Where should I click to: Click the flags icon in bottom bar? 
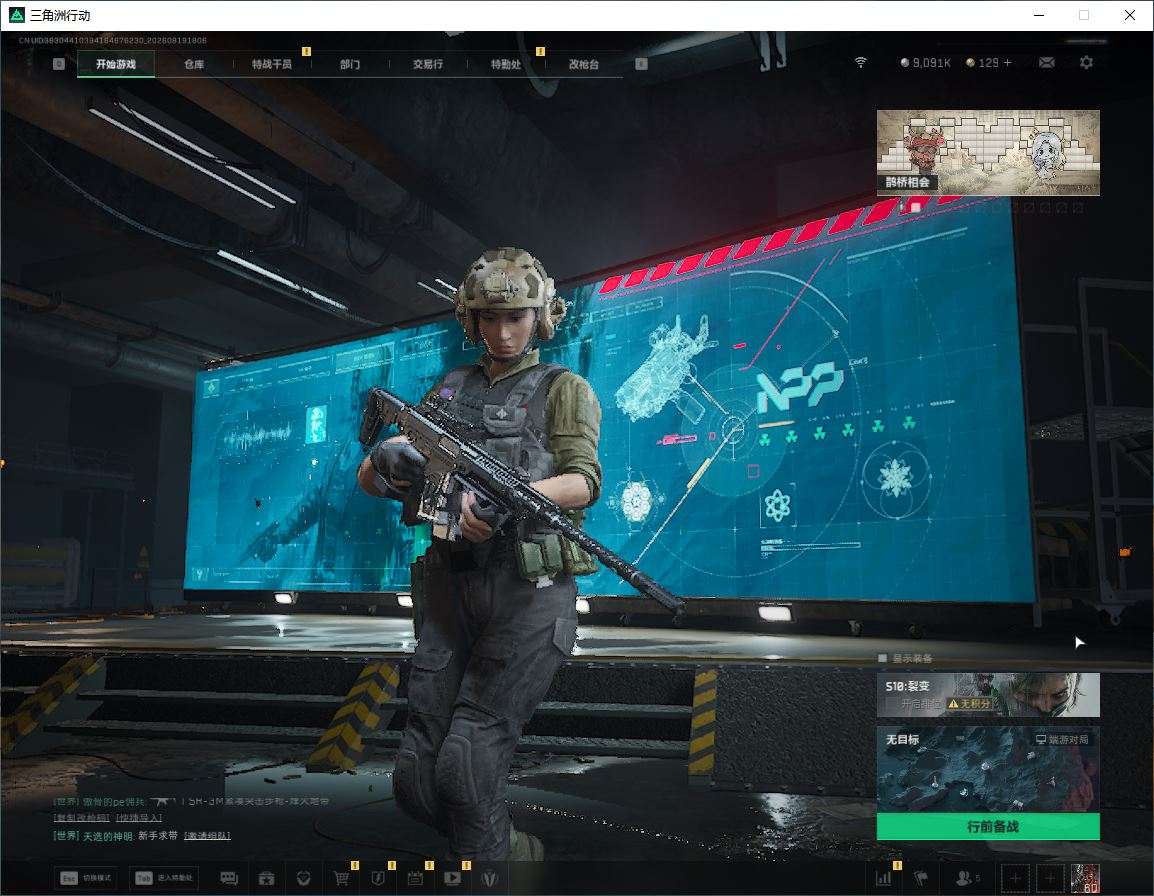pyautogui.click(x=921, y=878)
